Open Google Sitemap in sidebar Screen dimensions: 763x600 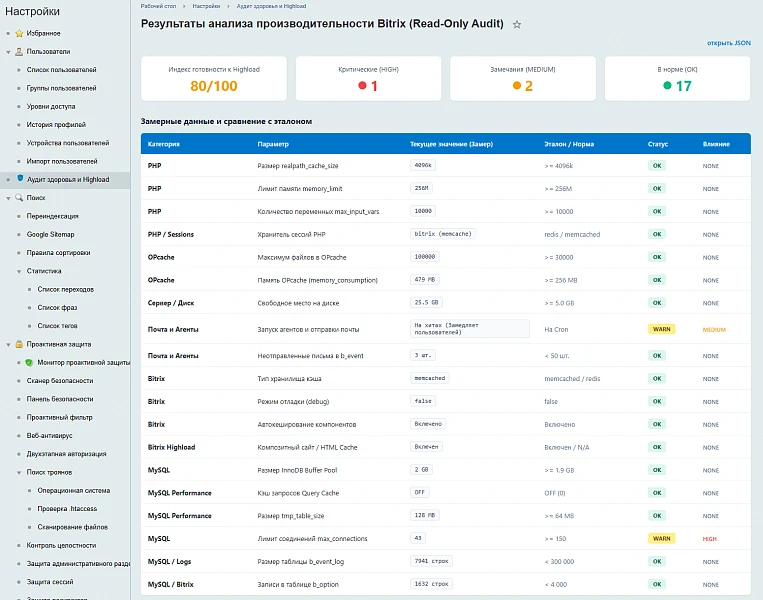click(x=50, y=235)
